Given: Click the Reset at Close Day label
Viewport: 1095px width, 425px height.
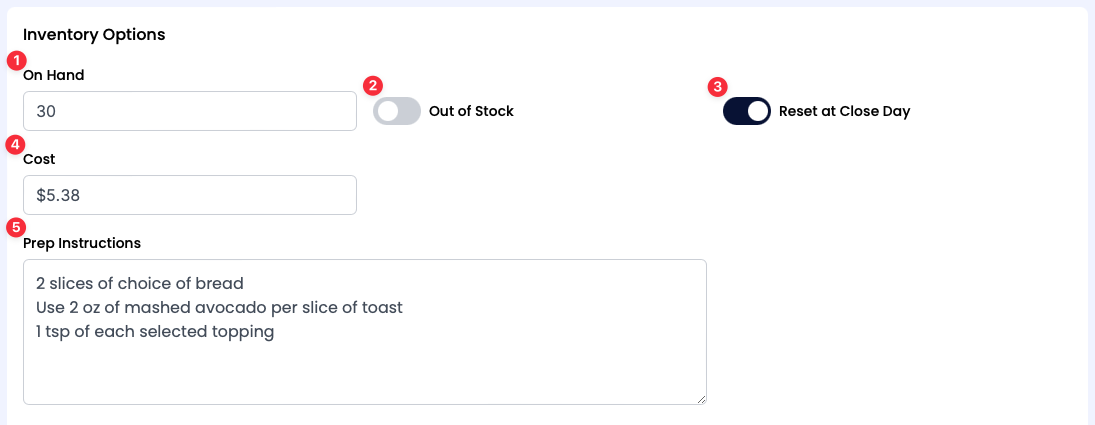Looking at the screenshot, I should click(844, 111).
